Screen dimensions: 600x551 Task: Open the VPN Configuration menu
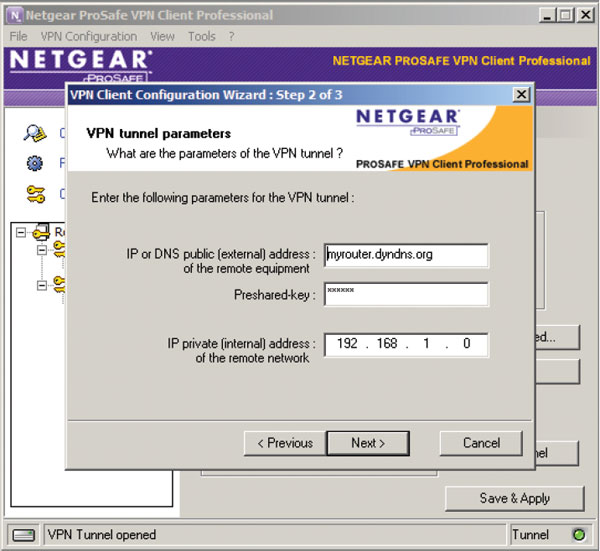(89, 36)
